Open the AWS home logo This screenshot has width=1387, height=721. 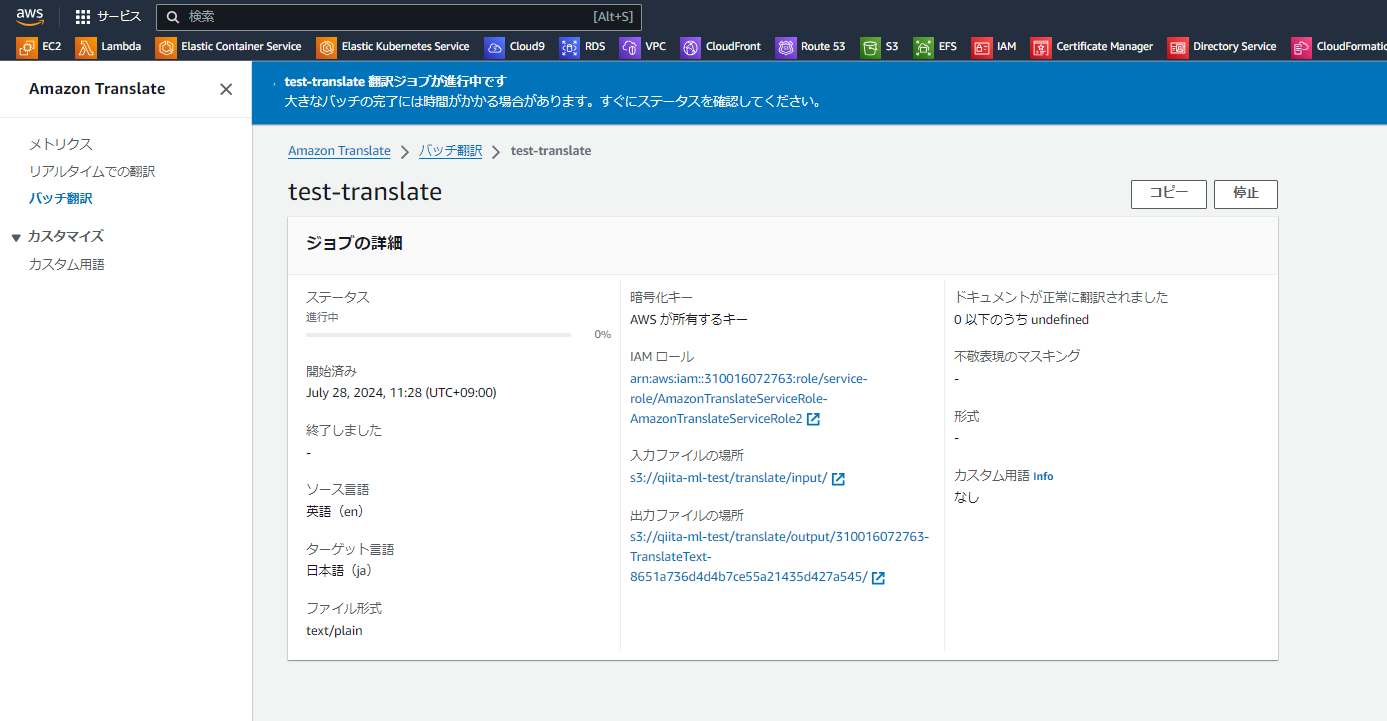30,16
